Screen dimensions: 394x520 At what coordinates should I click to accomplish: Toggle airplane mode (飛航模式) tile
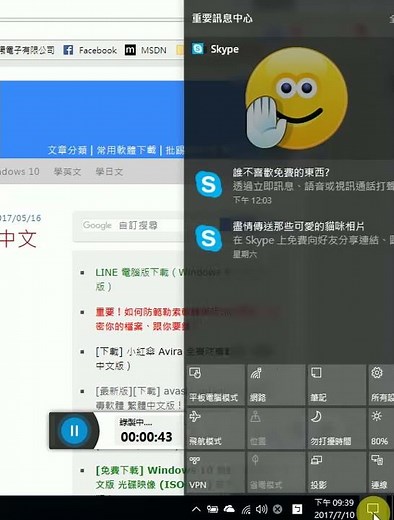click(x=215, y=428)
